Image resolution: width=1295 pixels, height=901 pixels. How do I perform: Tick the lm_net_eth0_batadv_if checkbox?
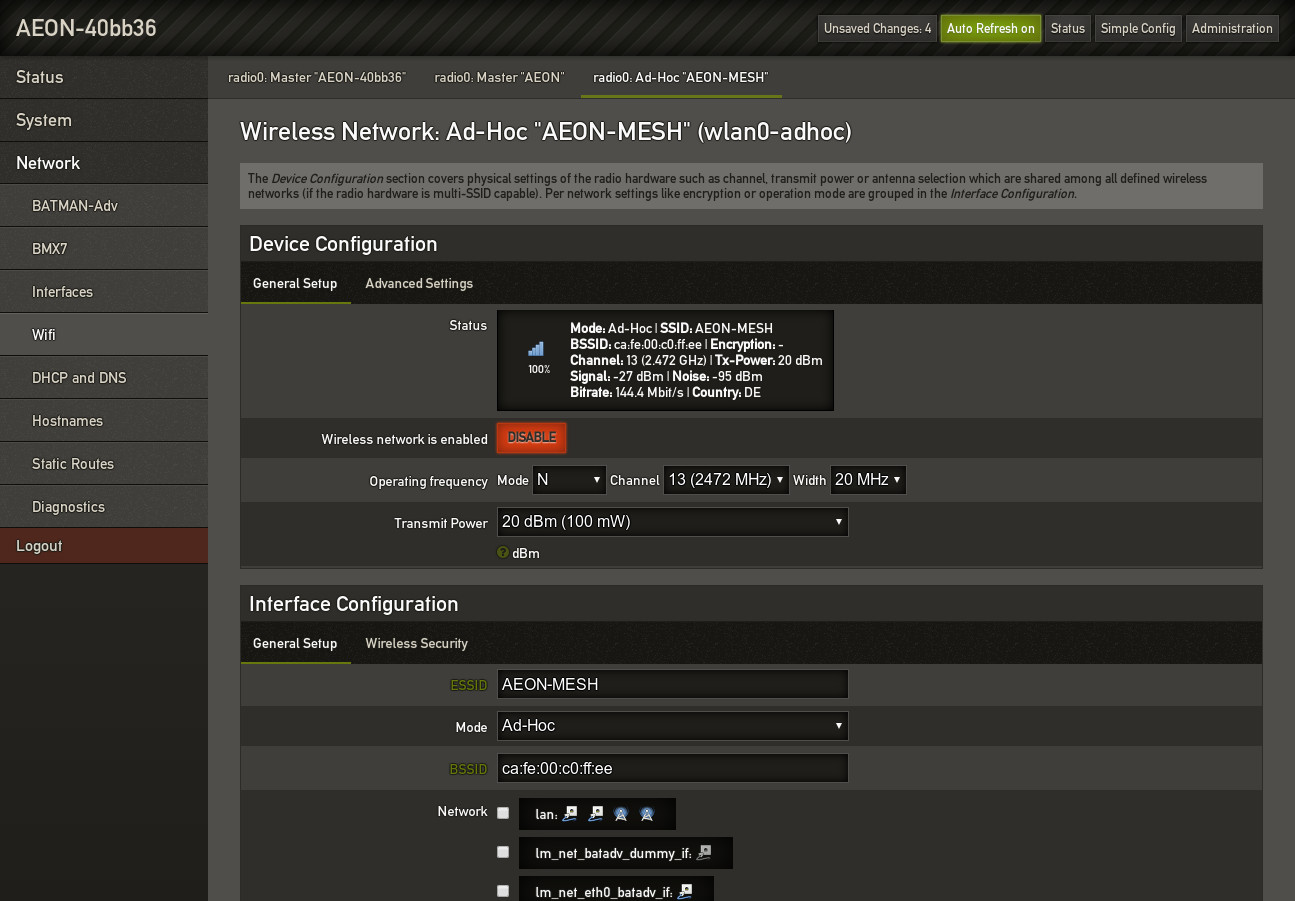coord(503,890)
